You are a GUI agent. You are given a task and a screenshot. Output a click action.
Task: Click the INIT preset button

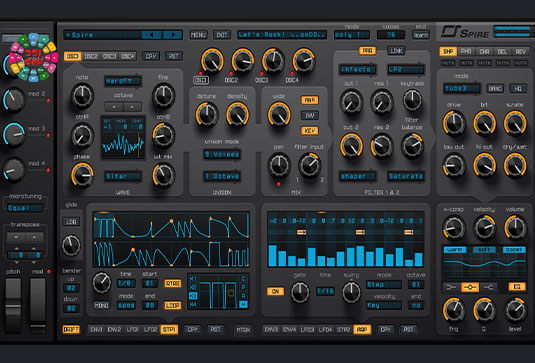pyautogui.click(x=222, y=35)
